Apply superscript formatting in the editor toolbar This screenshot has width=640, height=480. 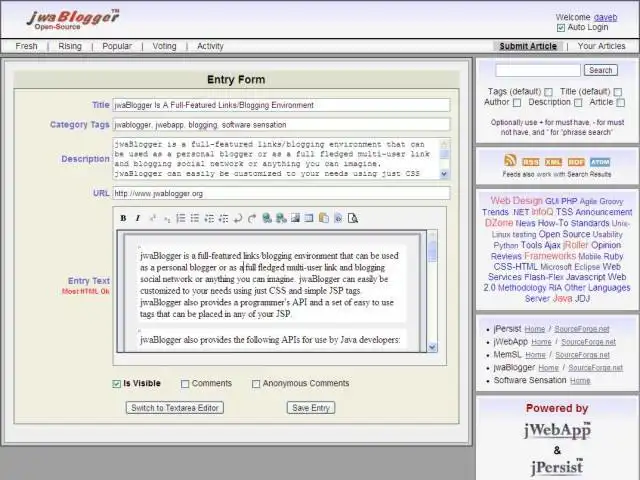pyautogui.click(x=153, y=218)
